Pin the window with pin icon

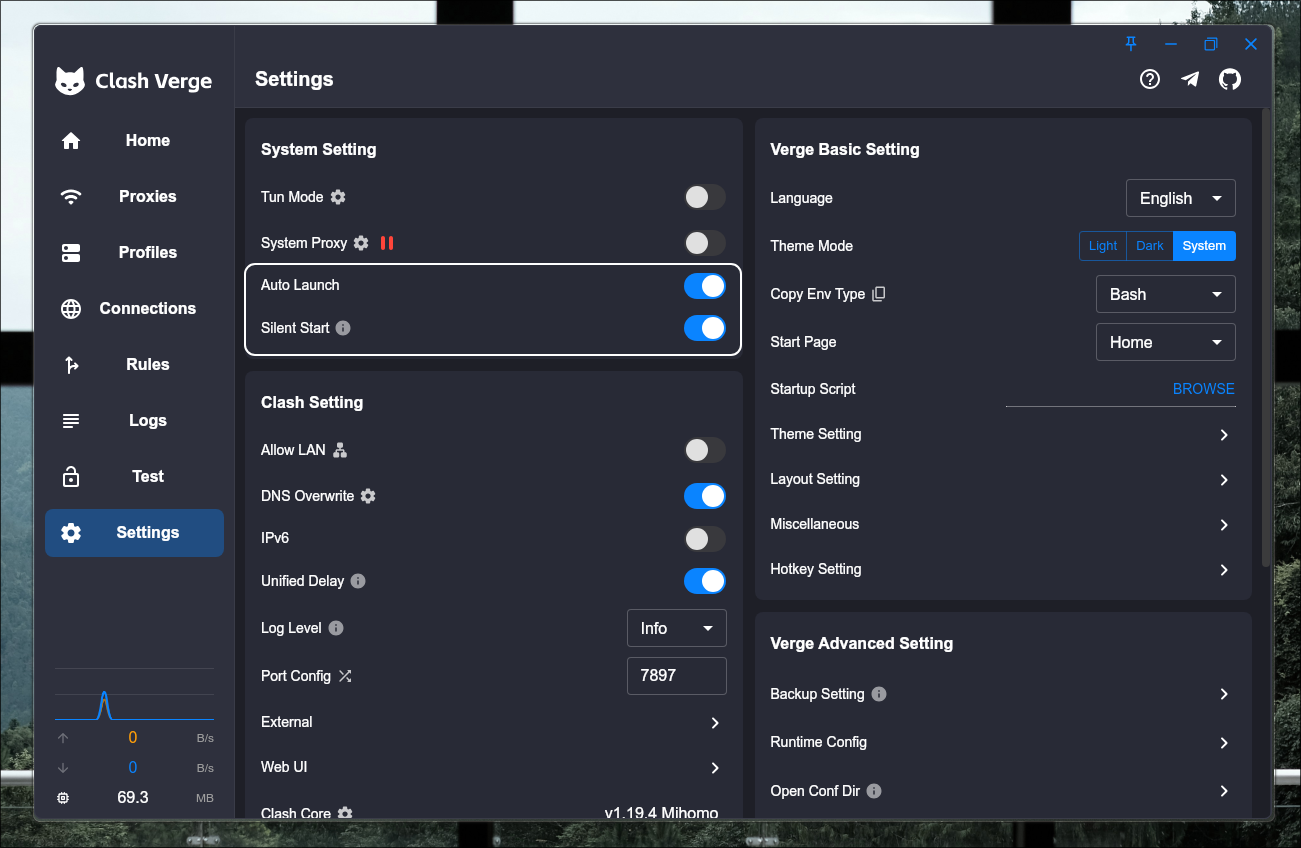(1131, 44)
